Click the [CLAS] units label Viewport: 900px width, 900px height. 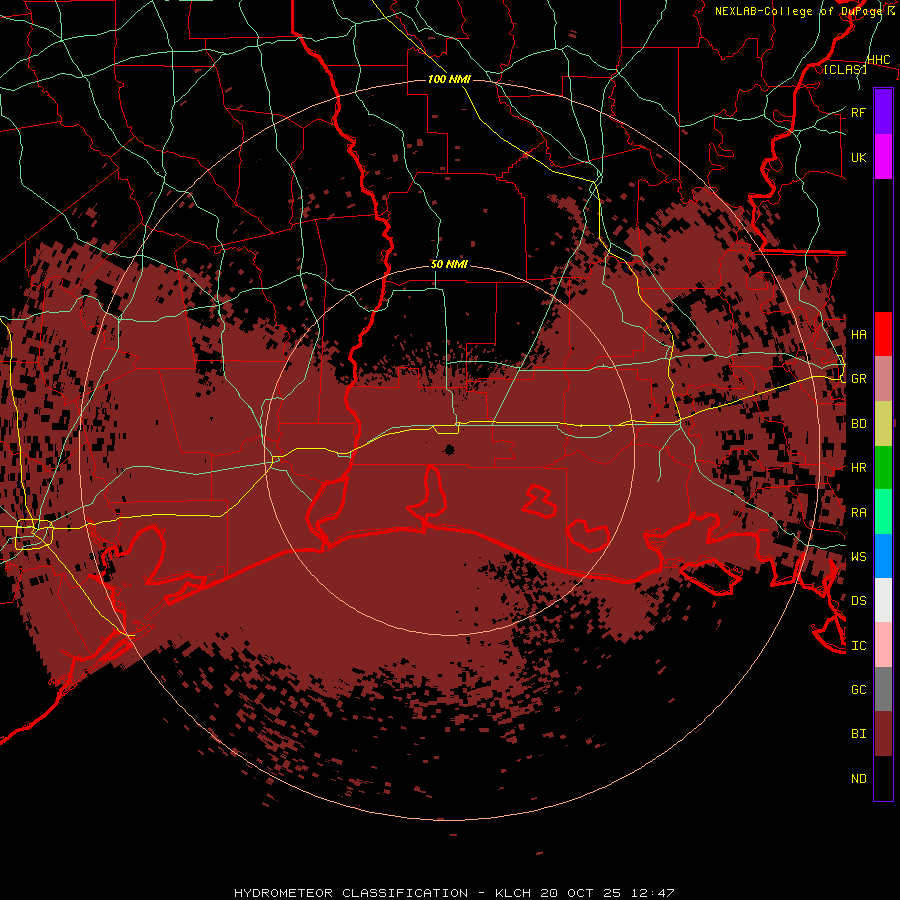845,69
